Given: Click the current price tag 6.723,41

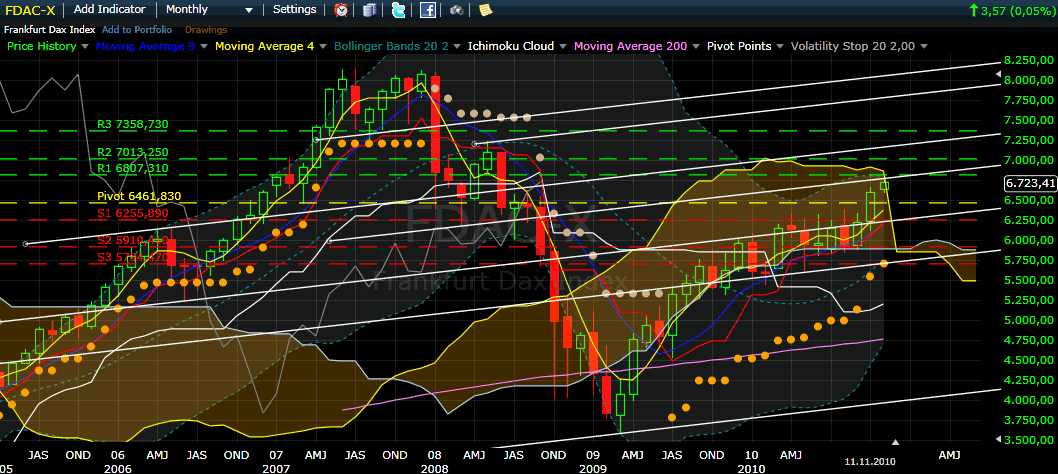Looking at the screenshot, I should (1030, 183).
